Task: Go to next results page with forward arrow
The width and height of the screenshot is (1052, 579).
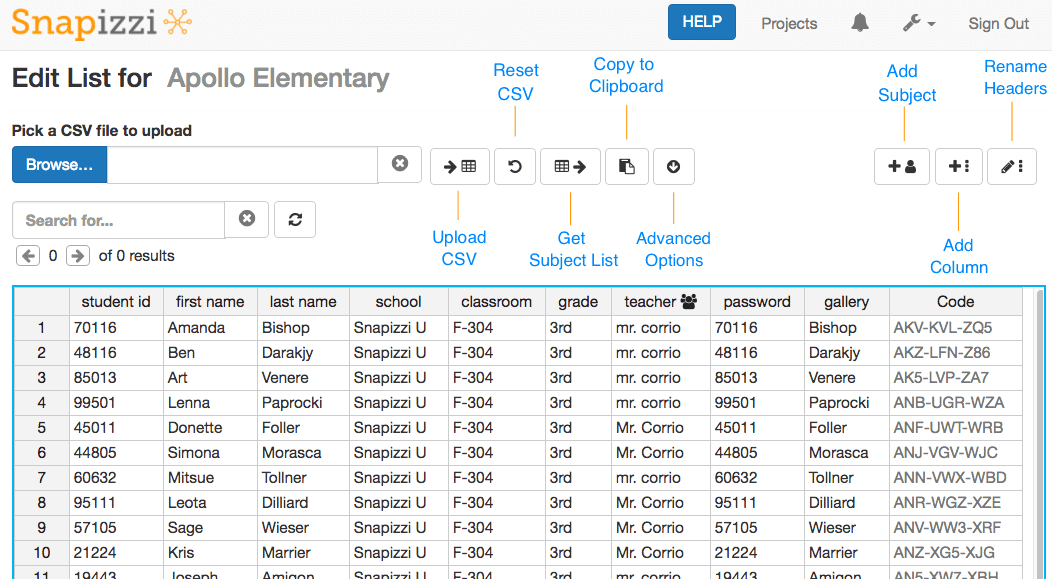Action: tap(77, 255)
